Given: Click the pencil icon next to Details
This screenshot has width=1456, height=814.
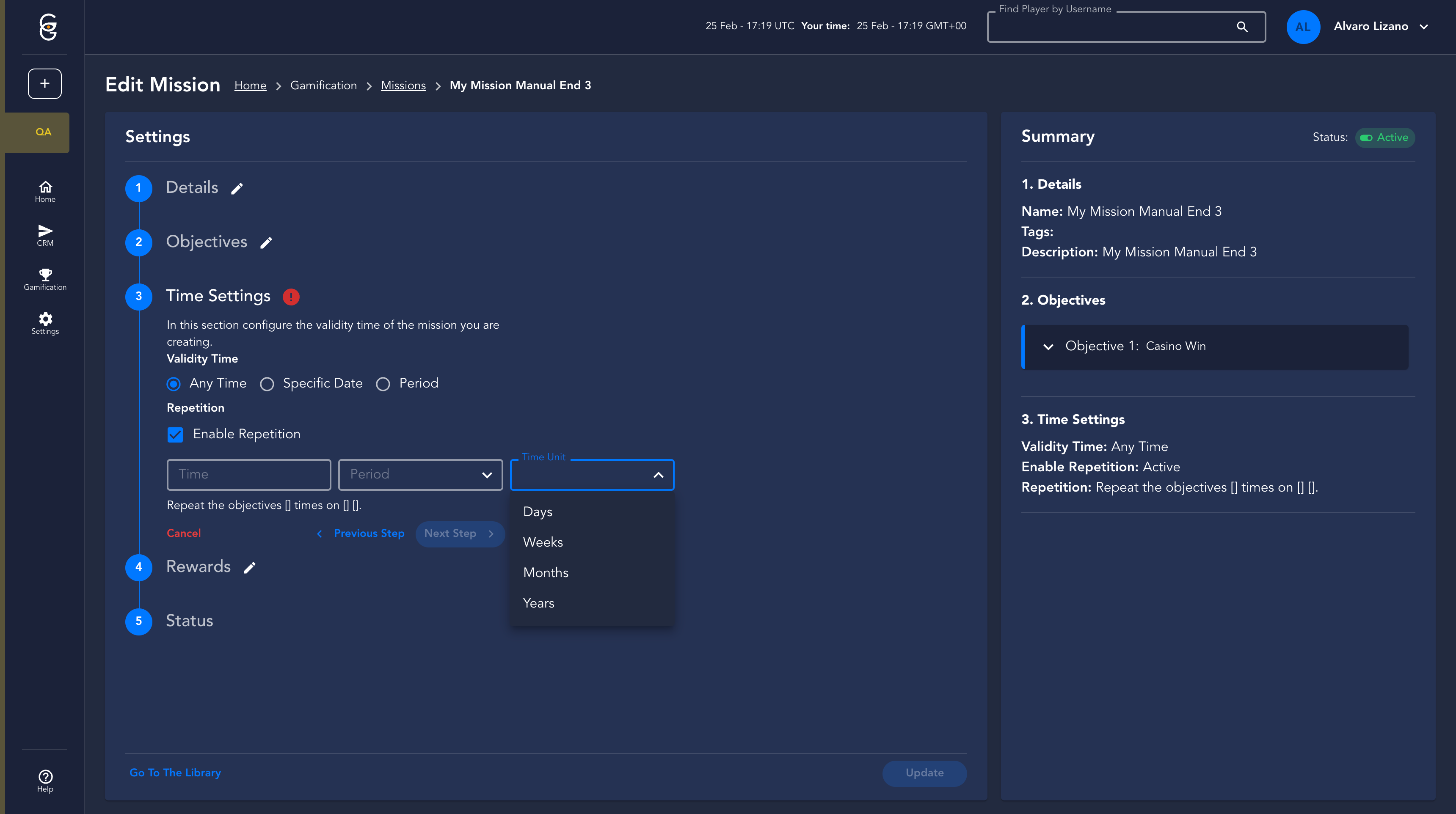Looking at the screenshot, I should coord(237,189).
